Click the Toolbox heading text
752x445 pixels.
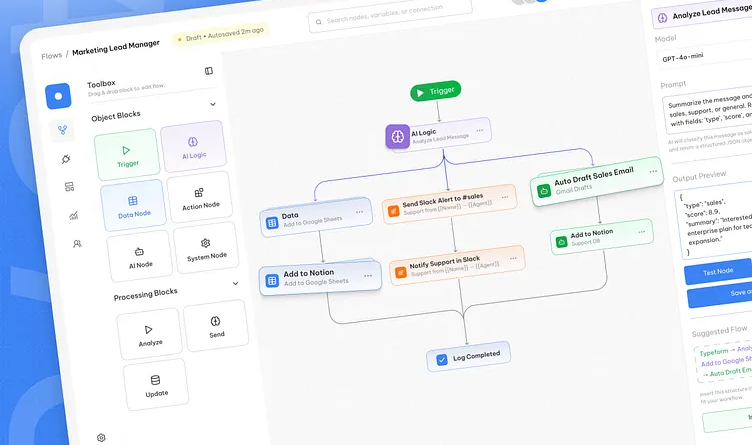point(101,84)
